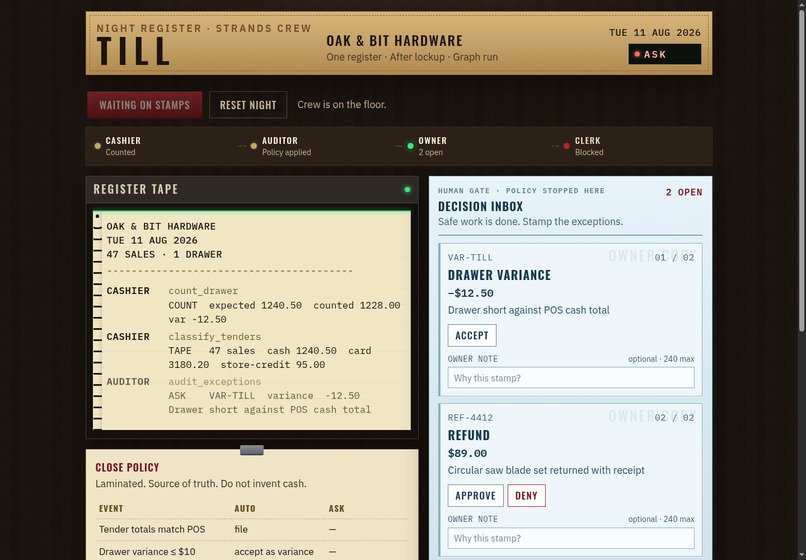Click the red dot in ASK badge
This screenshot has width=806, height=560.
[637, 54]
